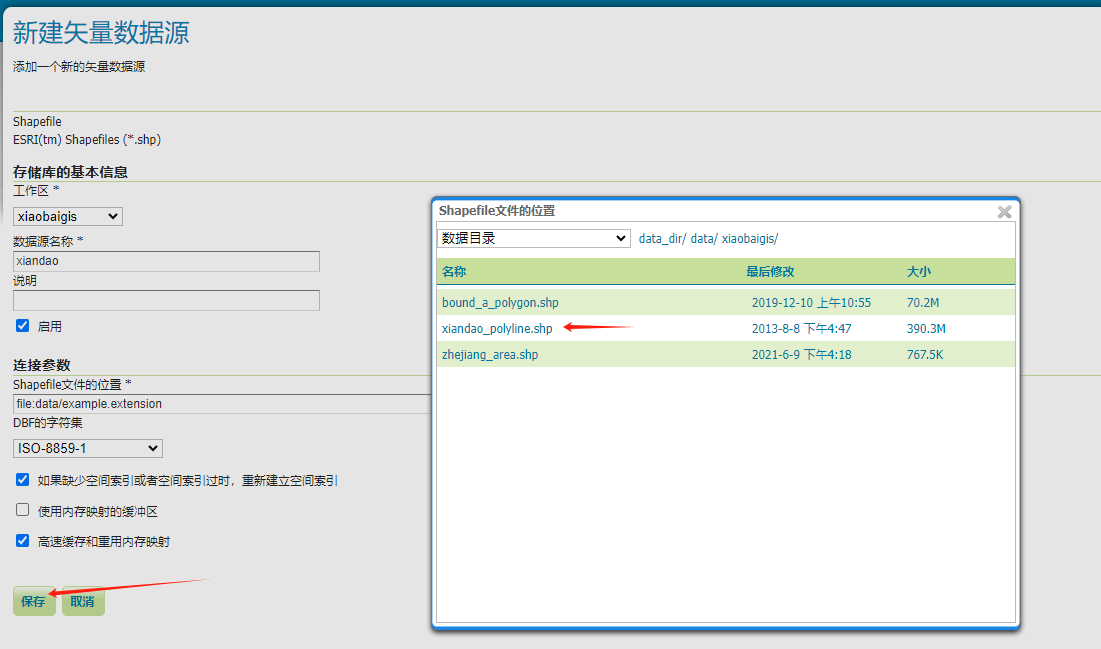Toggle 高速缓存和重用内存映射 checkbox
This screenshot has width=1101, height=649.
23,541
